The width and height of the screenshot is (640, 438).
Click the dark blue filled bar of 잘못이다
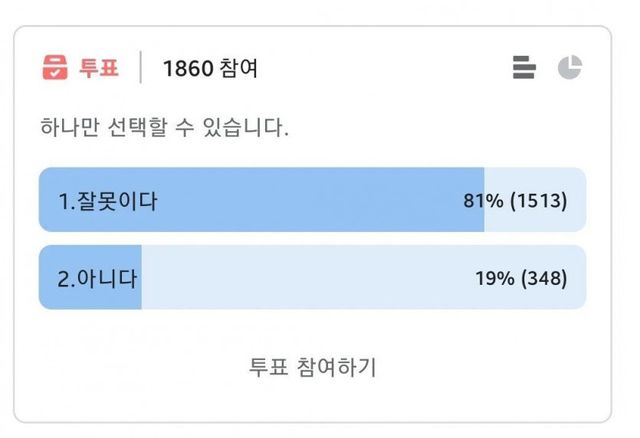(x=300, y=201)
